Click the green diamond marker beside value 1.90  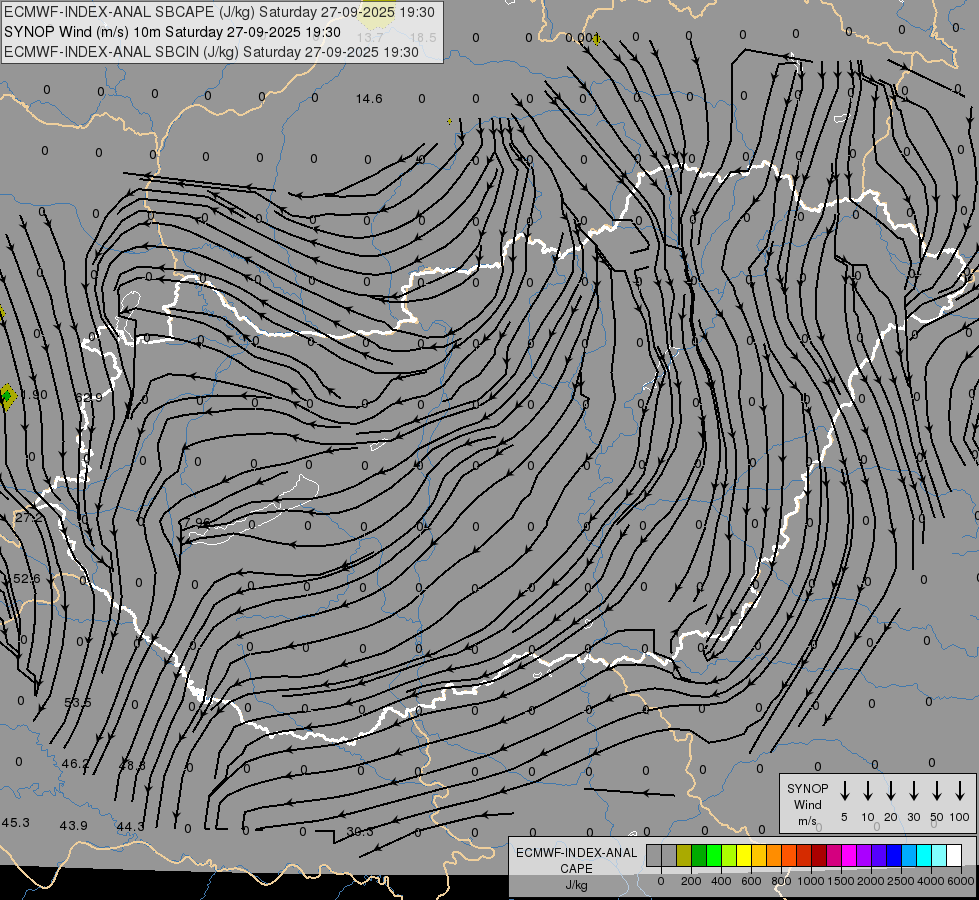7,396
